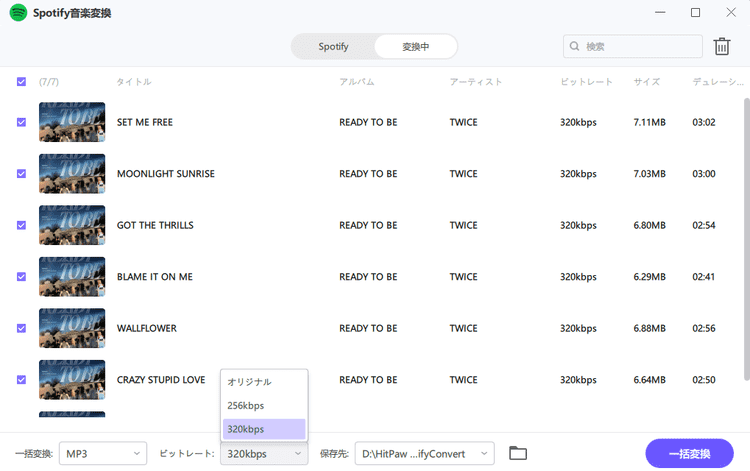Choose 320kbps in the bitrate list
The image size is (750, 471).
coord(264,429)
